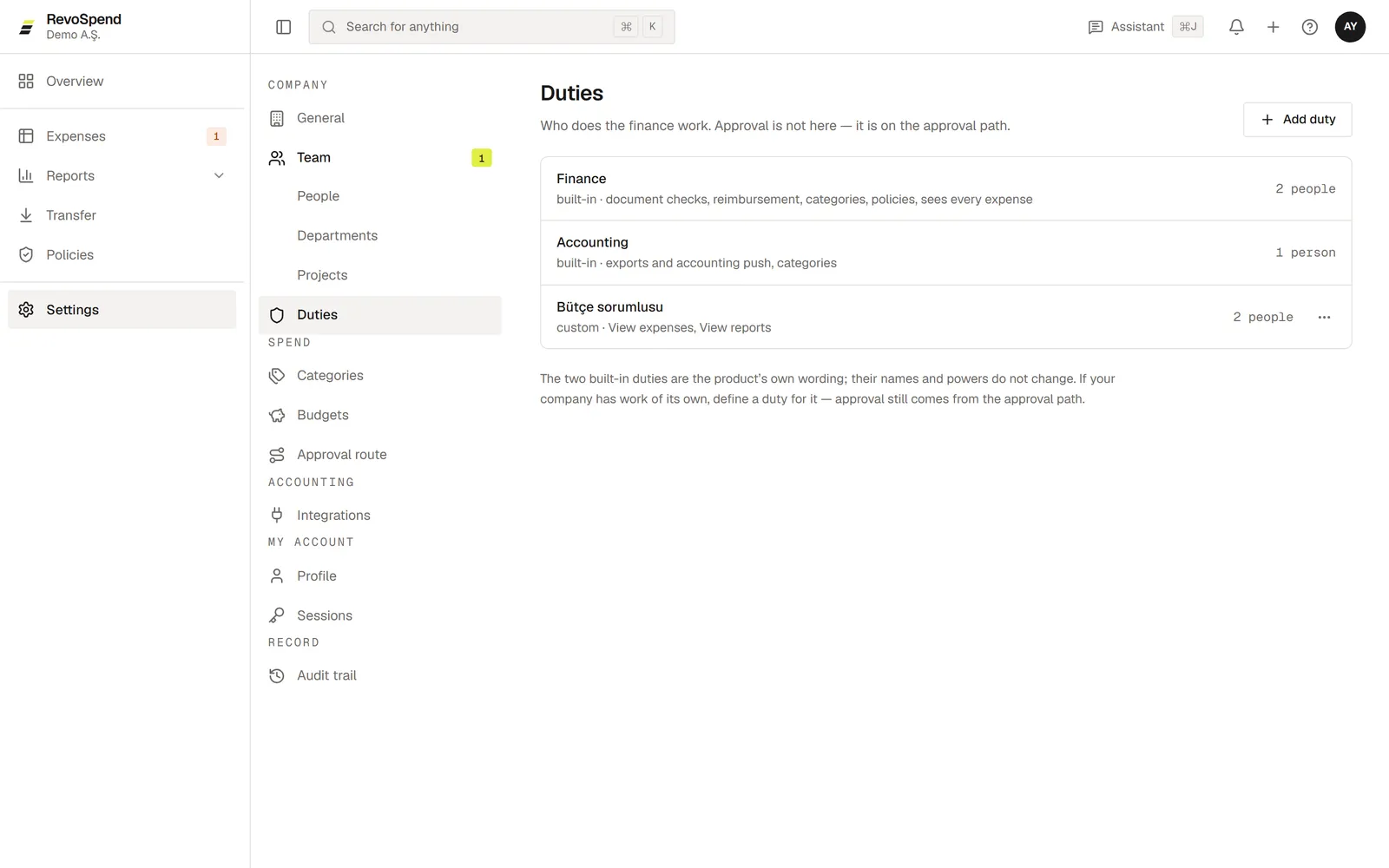Click the Team badge showing 1
Viewport: 1389px width, 868px height.
(x=482, y=158)
